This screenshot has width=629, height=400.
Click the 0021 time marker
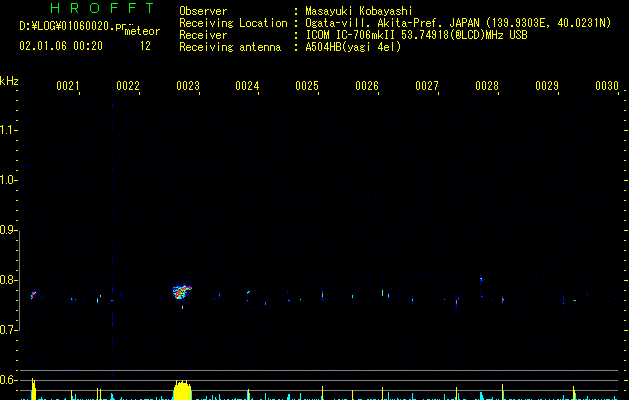[x=68, y=86]
